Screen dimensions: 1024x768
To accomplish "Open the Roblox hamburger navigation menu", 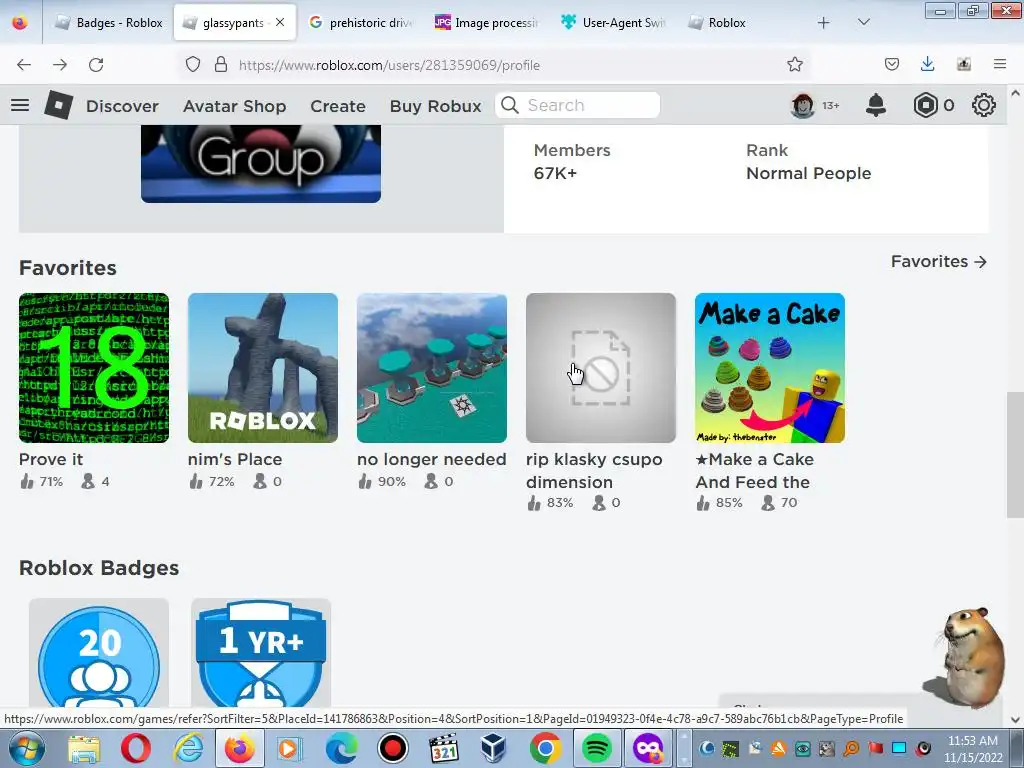I will click(x=20, y=105).
